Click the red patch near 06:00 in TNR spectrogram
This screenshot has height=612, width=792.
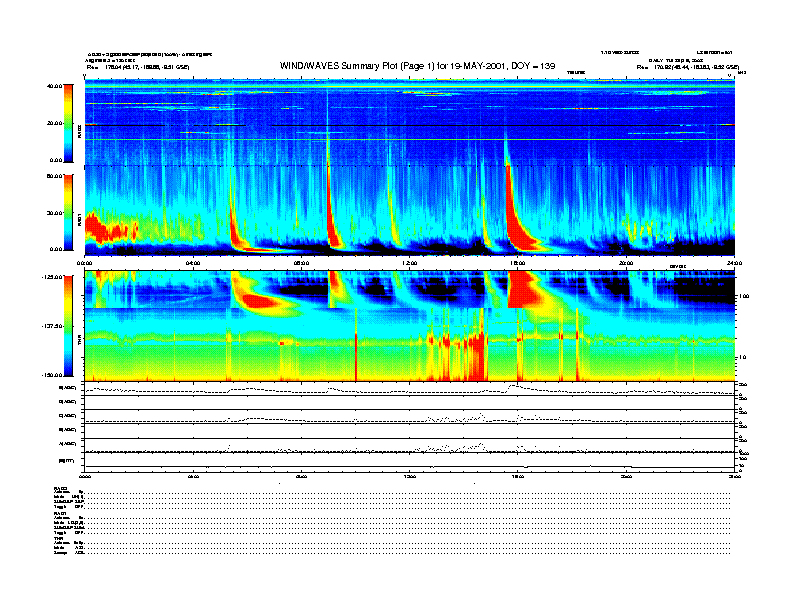(x=260, y=301)
